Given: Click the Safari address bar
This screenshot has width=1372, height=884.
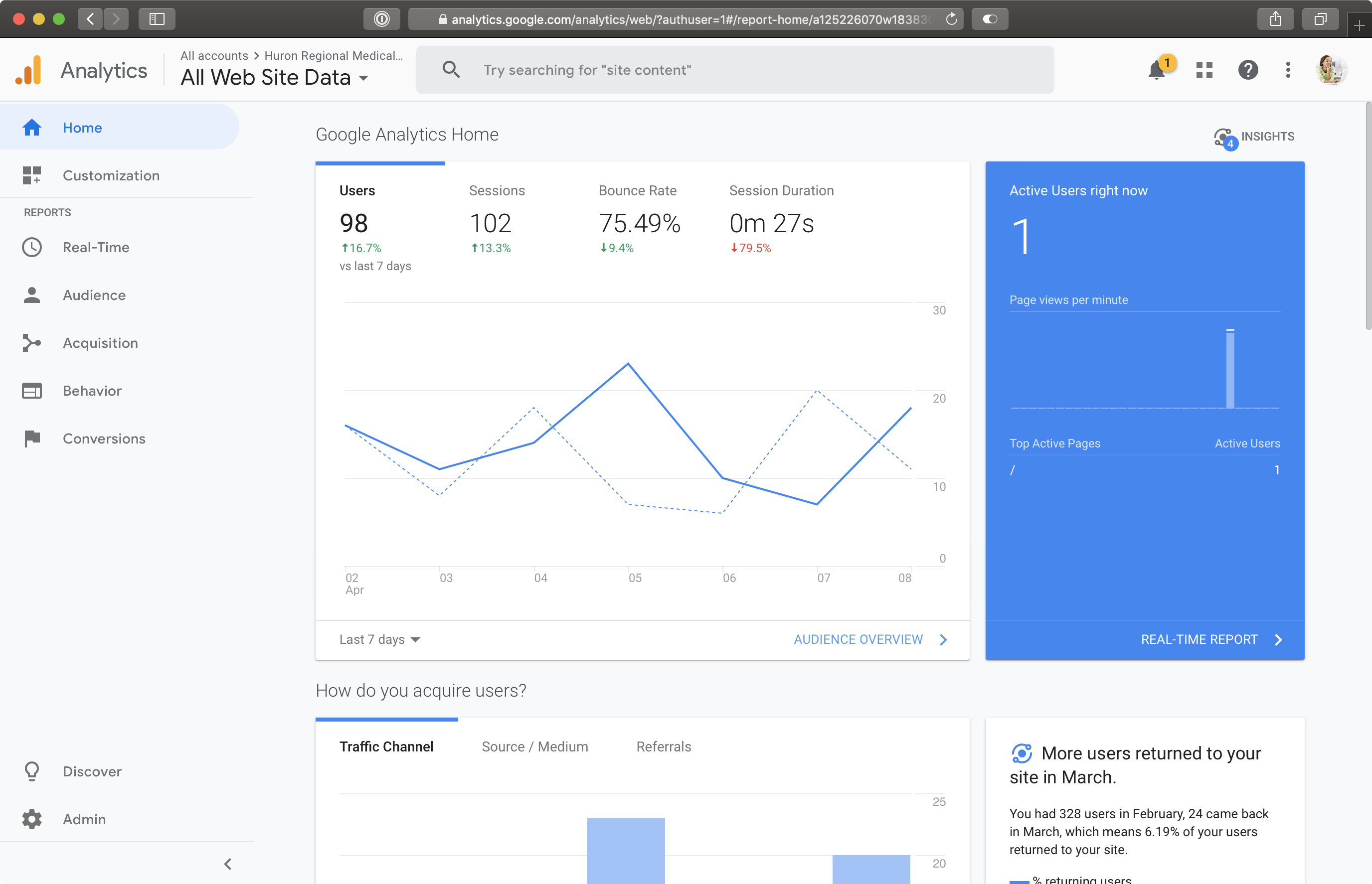Looking at the screenshot, I should [686, 19].
